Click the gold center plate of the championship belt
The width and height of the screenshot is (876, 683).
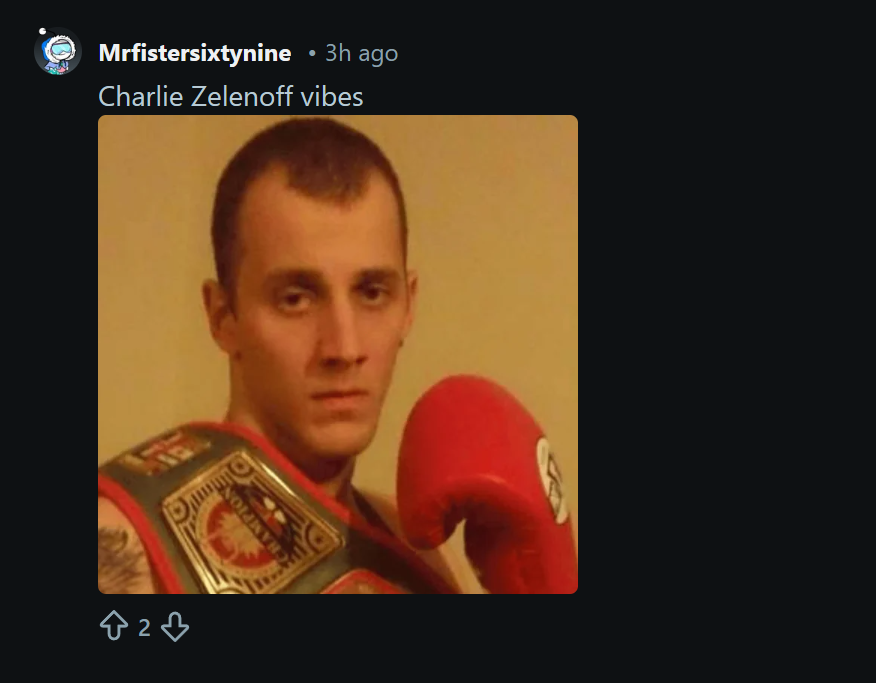[x=251, y=522]
